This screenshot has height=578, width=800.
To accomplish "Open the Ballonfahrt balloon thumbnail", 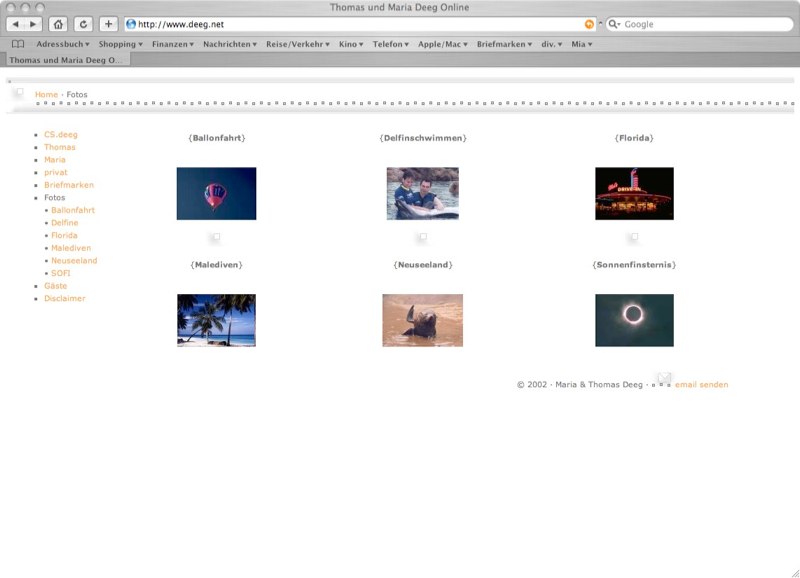I will point(216,193).
